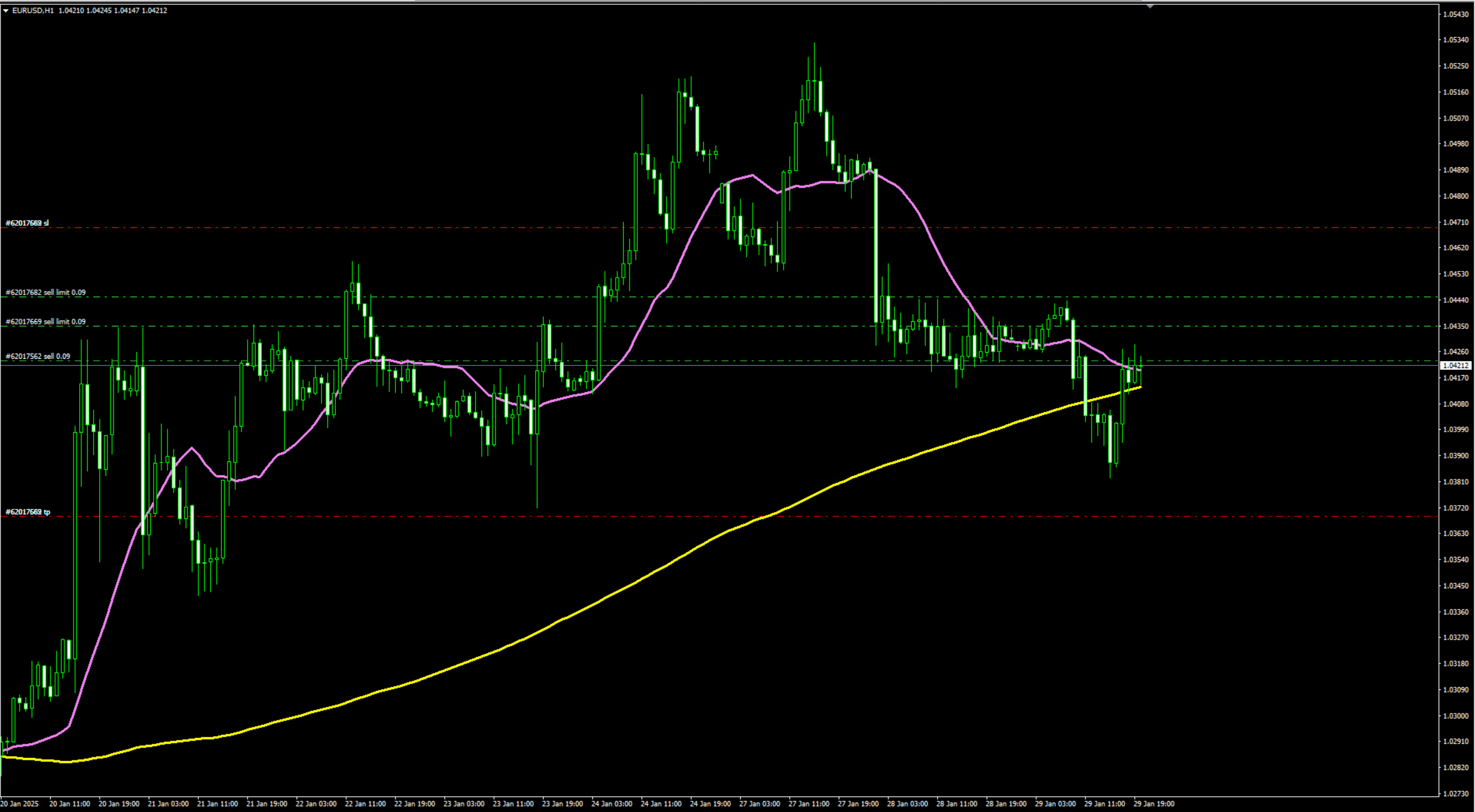Viewport: 1475px width, 812px height.
Task: Click the EURUSD,H1 chart title text
Action: pos(33,11)
